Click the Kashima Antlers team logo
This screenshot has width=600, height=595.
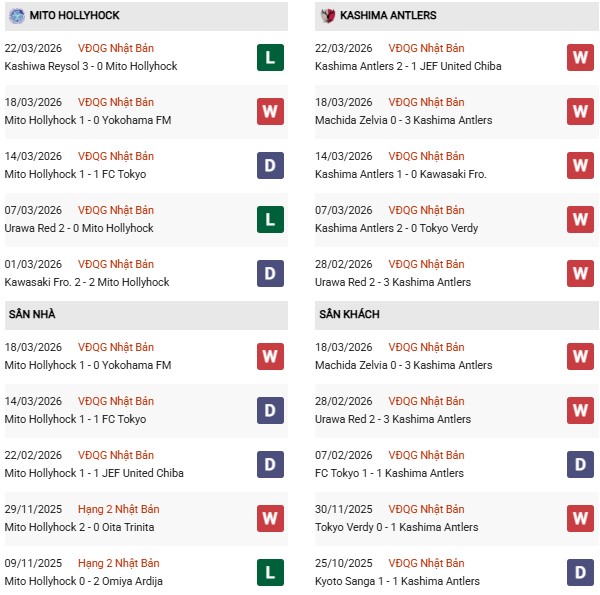327,15
